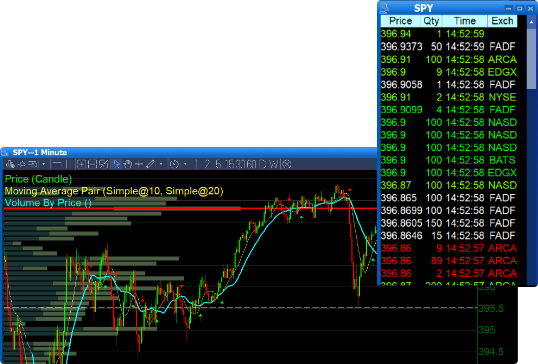Click the SPY time and sales window icon
538x364 pixels.
click(x=385, y=8)
